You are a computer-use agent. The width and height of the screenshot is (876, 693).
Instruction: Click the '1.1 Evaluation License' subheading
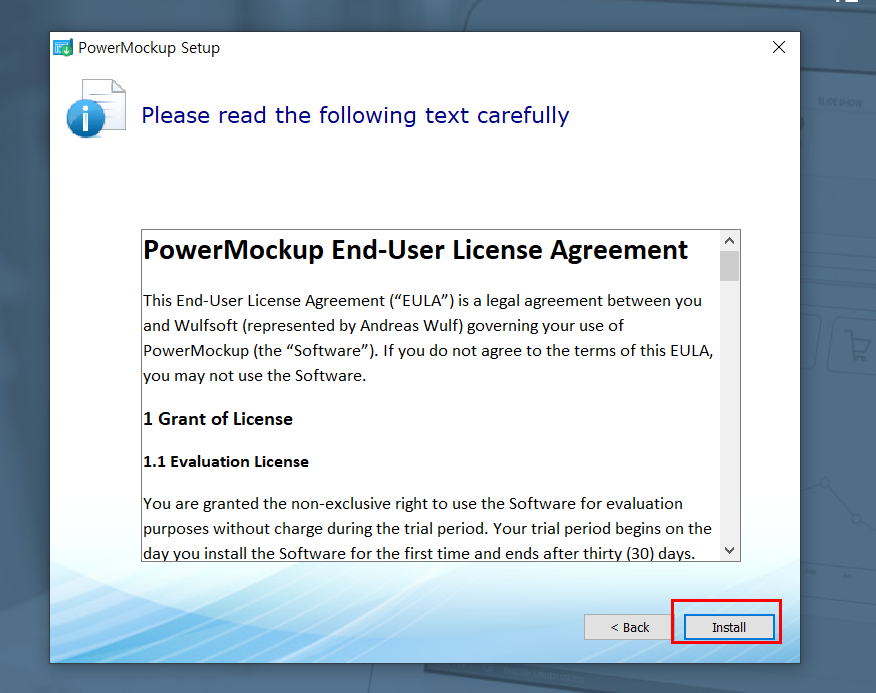pyautogui.click(x=226, y=462)
